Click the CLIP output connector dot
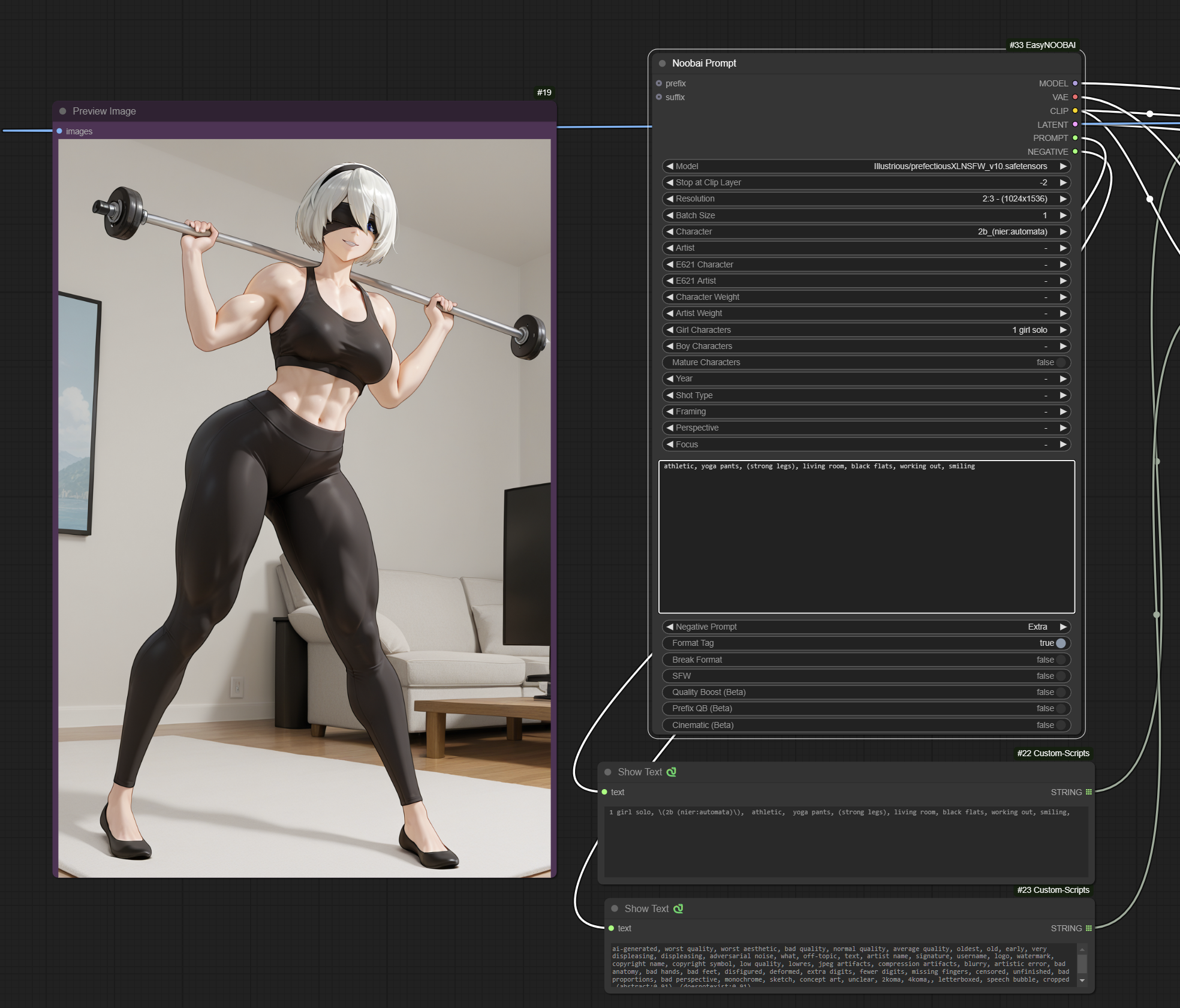1180x1008 pixels. tap(1075, 111)
